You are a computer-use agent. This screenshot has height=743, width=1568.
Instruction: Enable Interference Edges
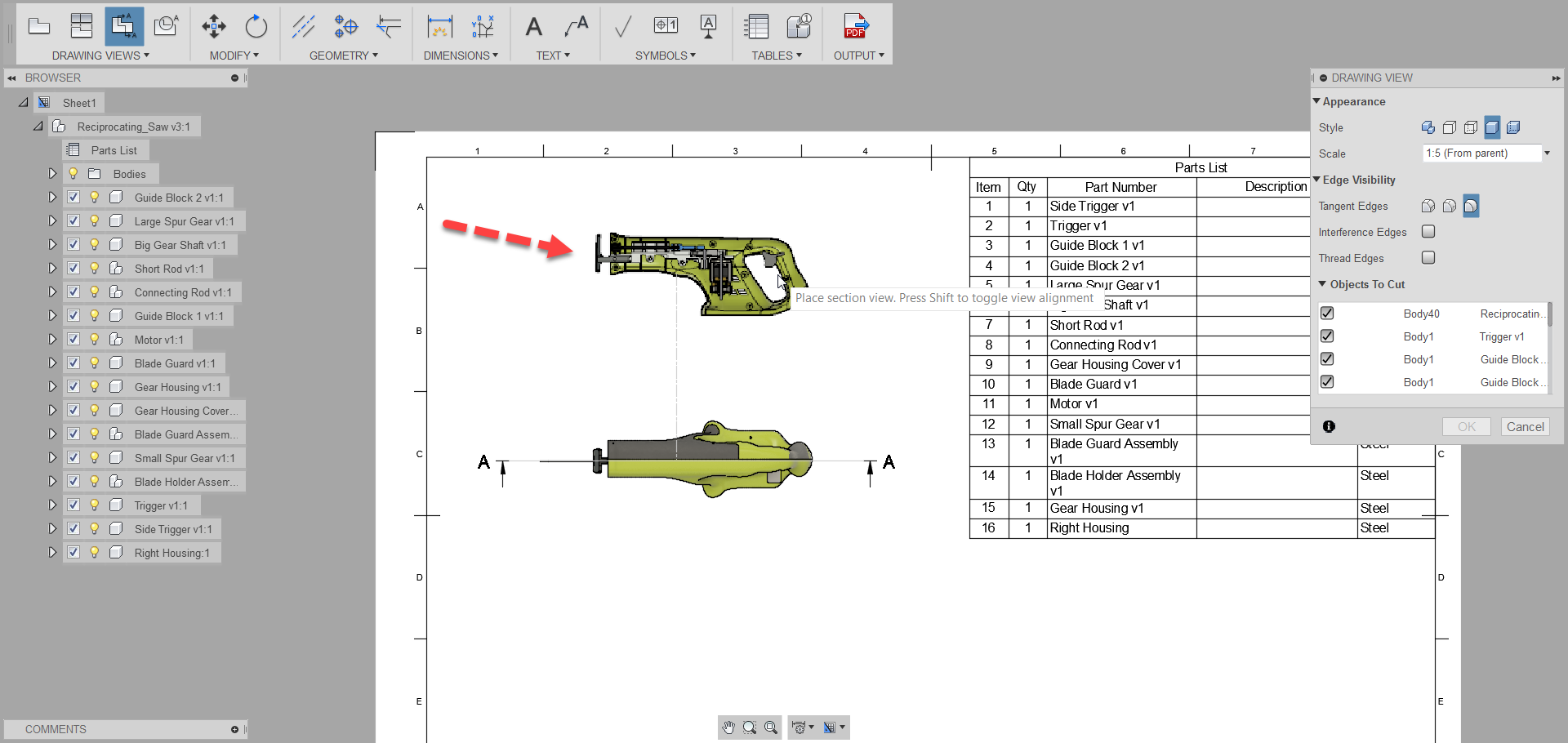(x=1428, y=232)
